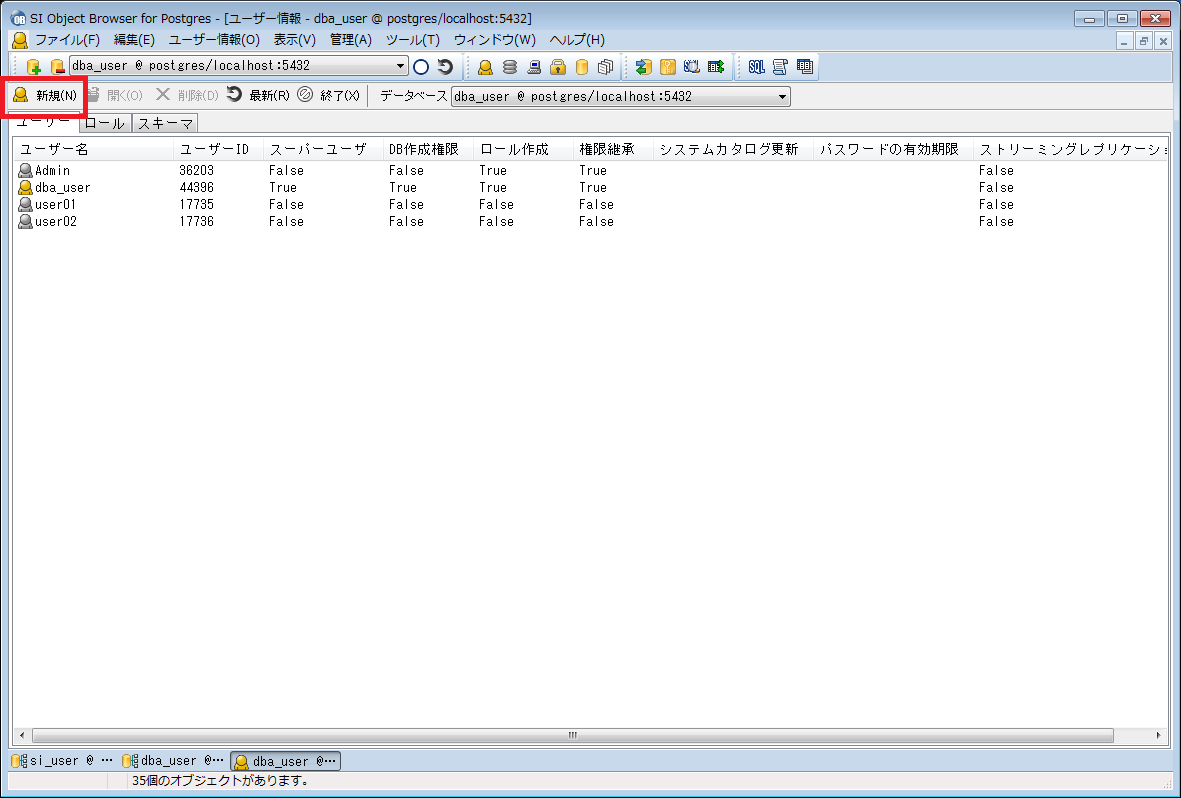1181x798 pixels.
Task: Click the disconnect database icon with red mark
Action: click(57, 67)
